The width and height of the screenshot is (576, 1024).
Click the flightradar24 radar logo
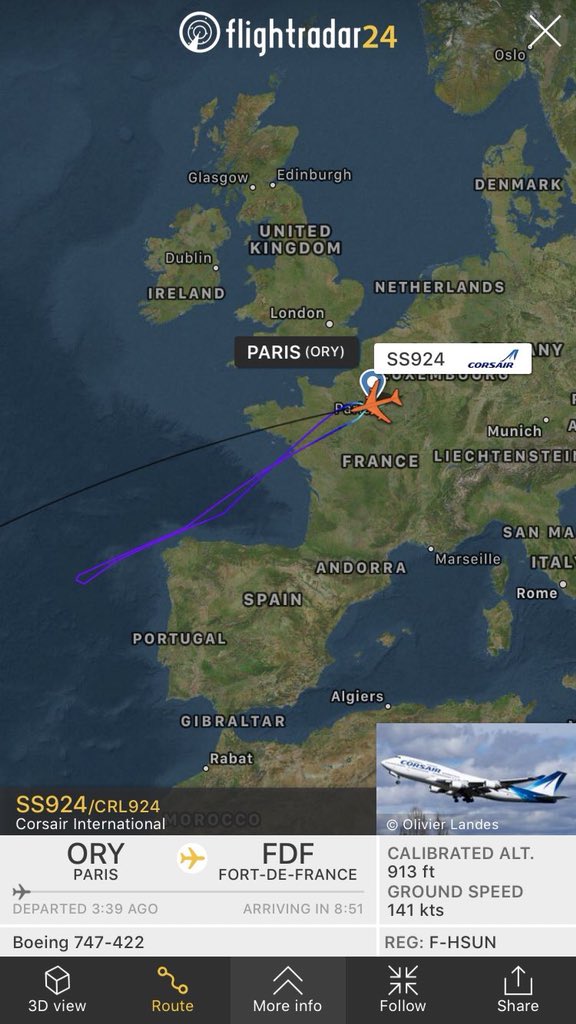point(200,32)
